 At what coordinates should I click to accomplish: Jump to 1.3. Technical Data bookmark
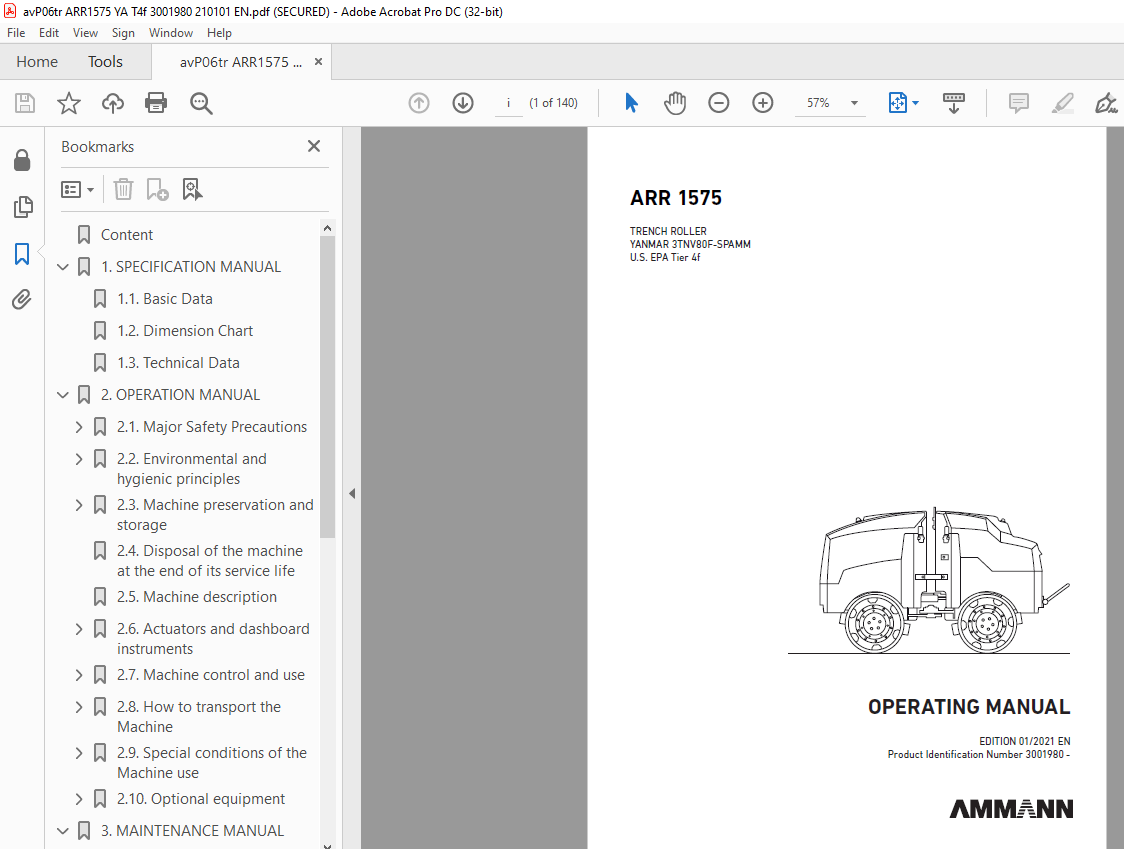(178, 364)
